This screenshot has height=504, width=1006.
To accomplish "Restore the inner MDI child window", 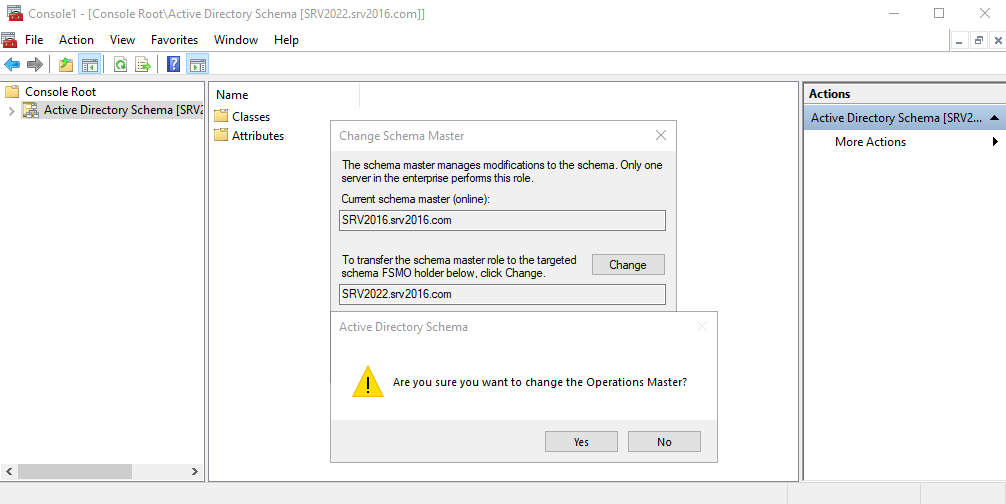I will point(979,40).
